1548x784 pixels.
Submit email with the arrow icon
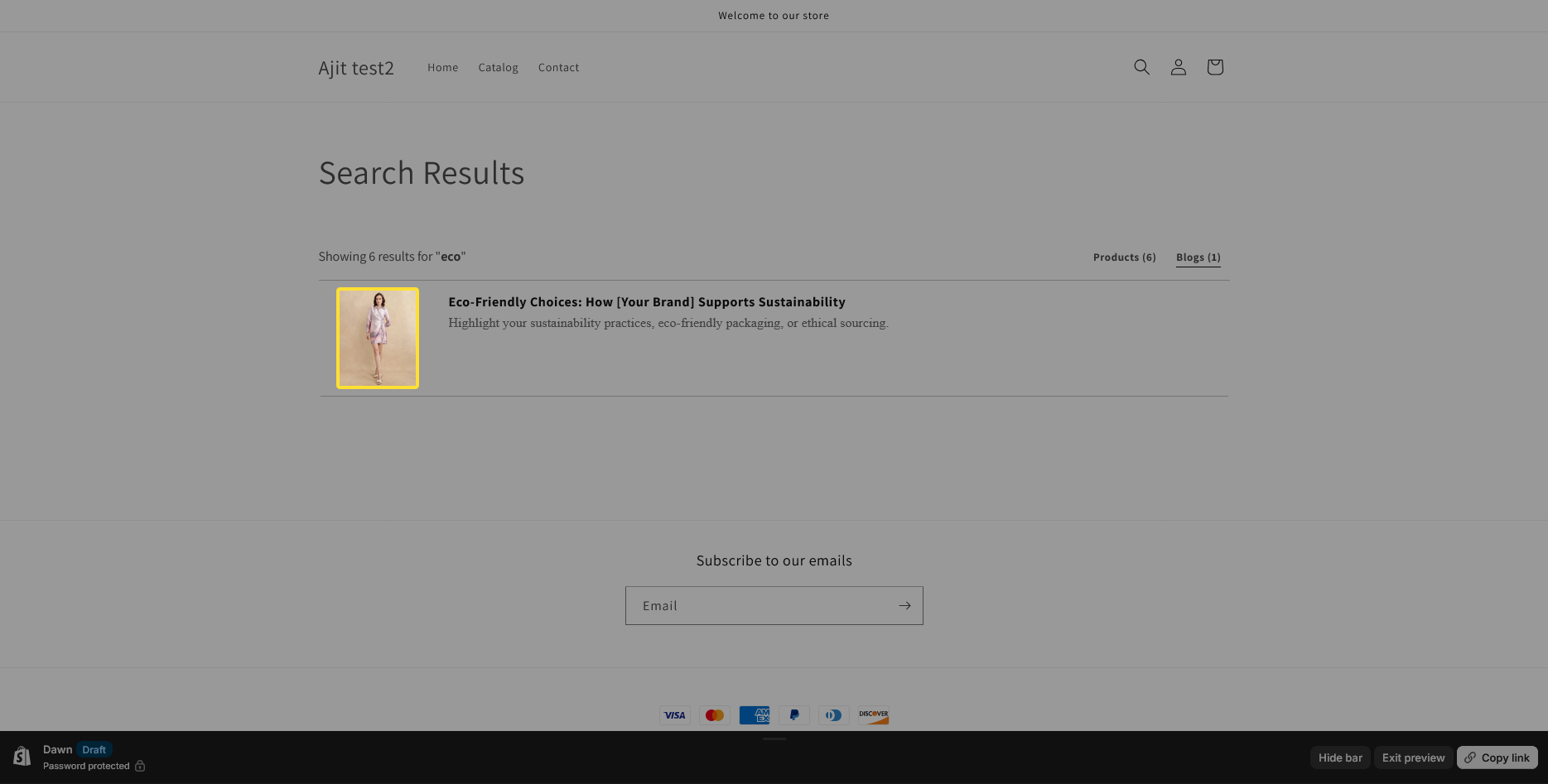904,606
